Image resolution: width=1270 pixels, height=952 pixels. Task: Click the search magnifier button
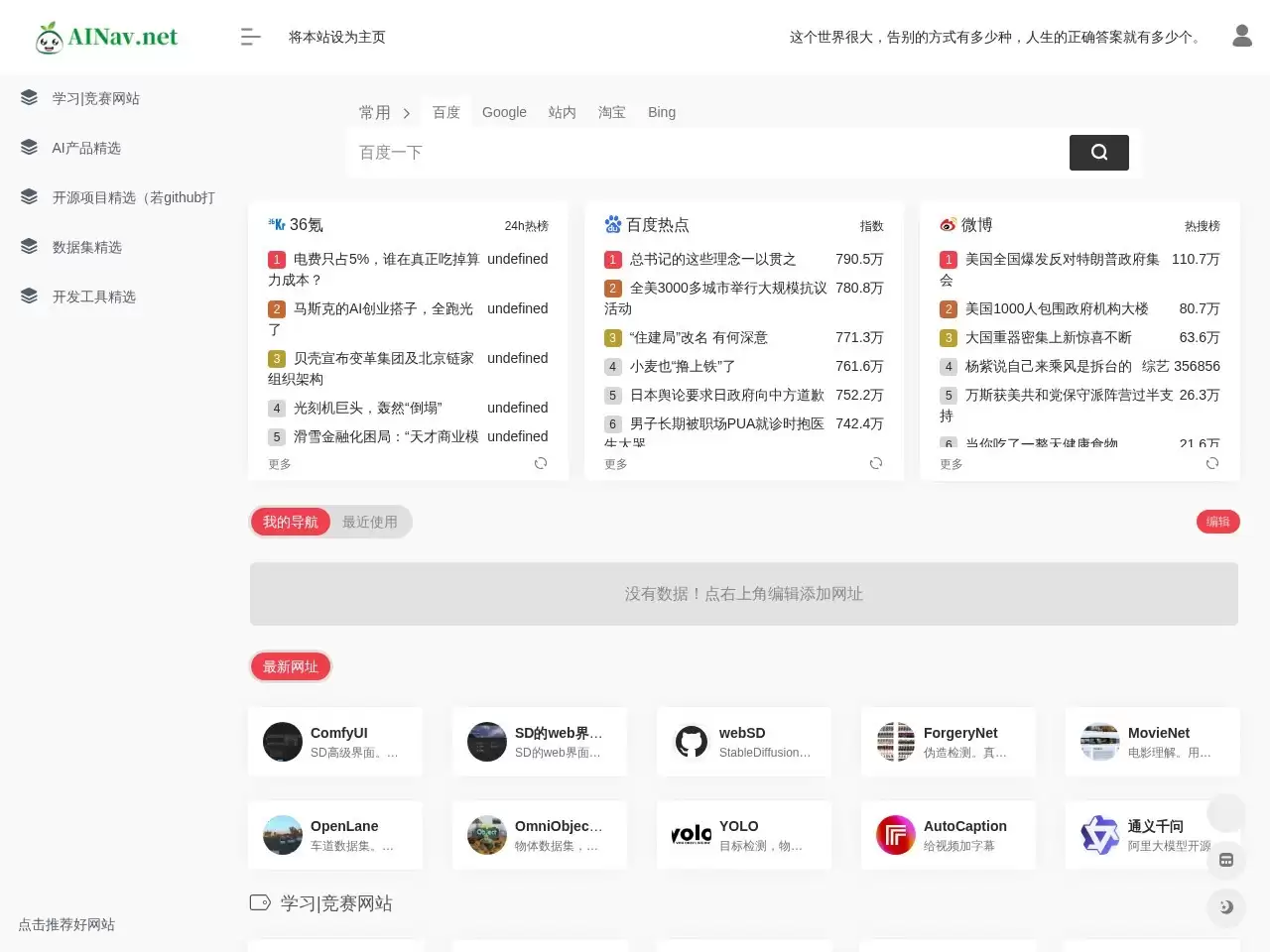1098,152
